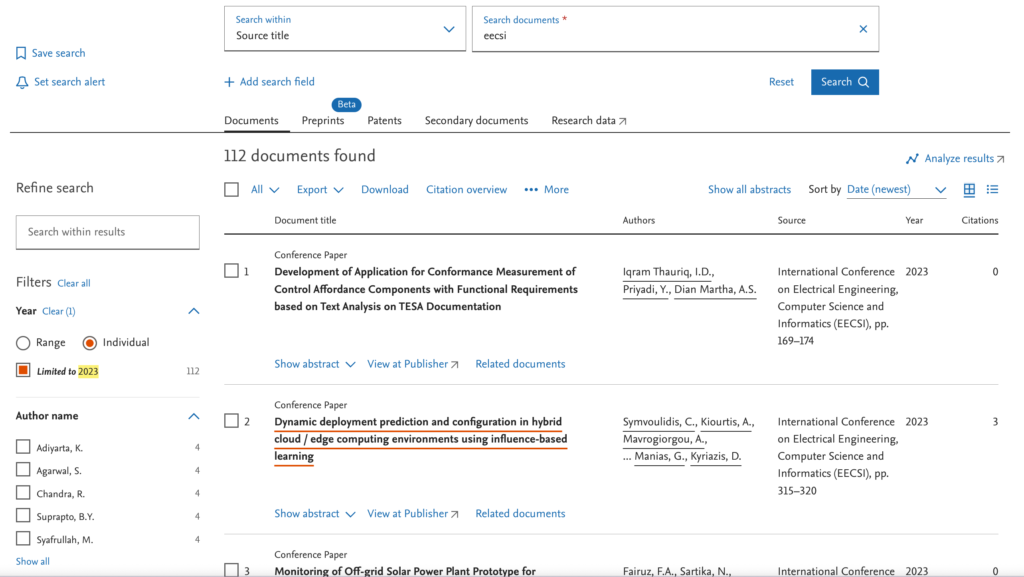This screenshot has height=577, width=1024.
Task: Check the select All documents checkbox
Action: pos(232,190)
